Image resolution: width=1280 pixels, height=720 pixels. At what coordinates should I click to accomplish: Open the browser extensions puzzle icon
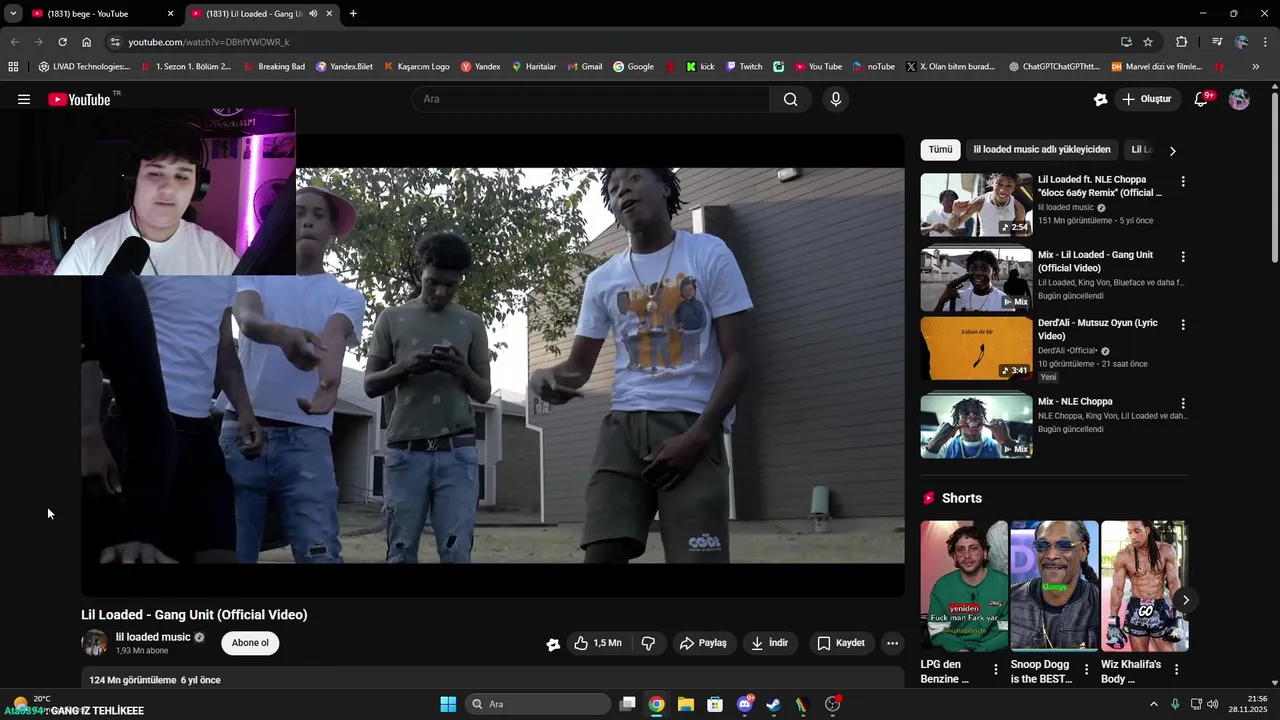[x=1182, y=42]
